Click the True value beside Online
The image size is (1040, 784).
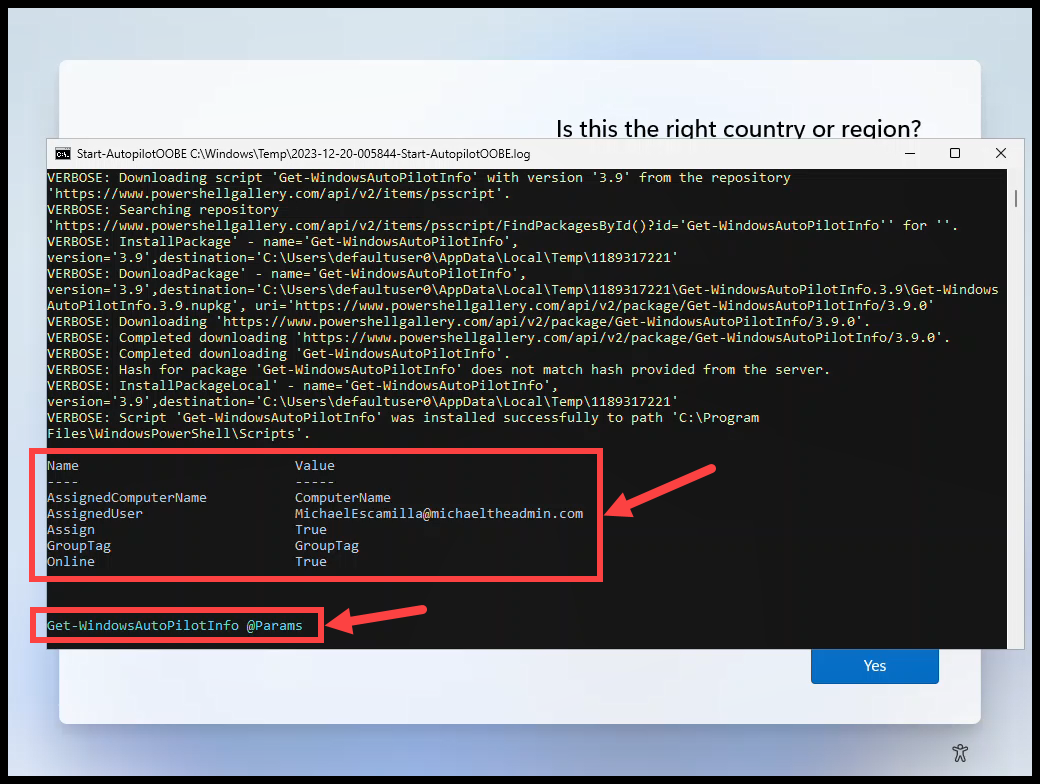tap(310, 562)
